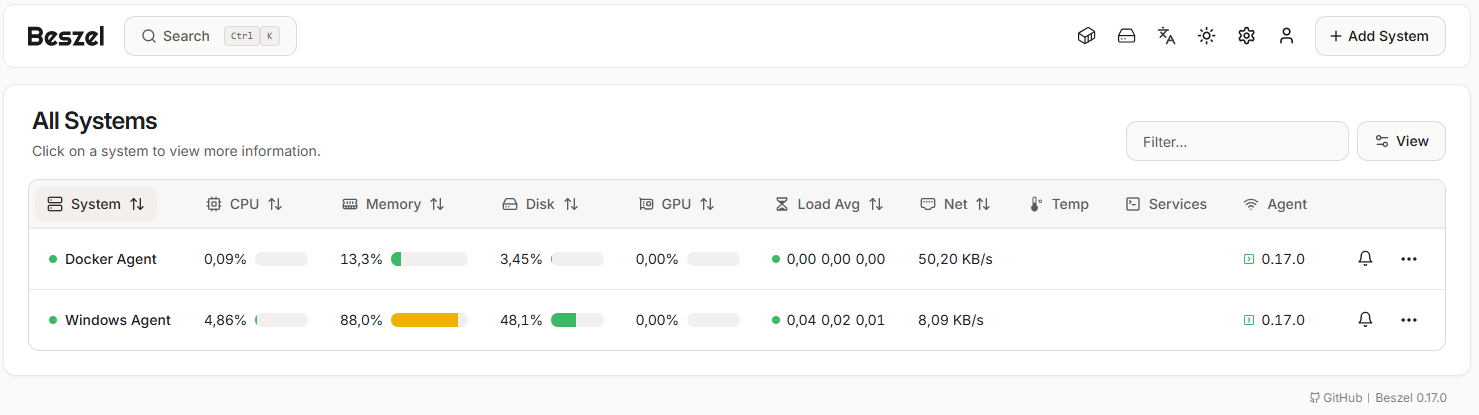Click Docker Agent version 0.17.0
This screenshot has height=415, width=1479.
tap(1283, 259)
